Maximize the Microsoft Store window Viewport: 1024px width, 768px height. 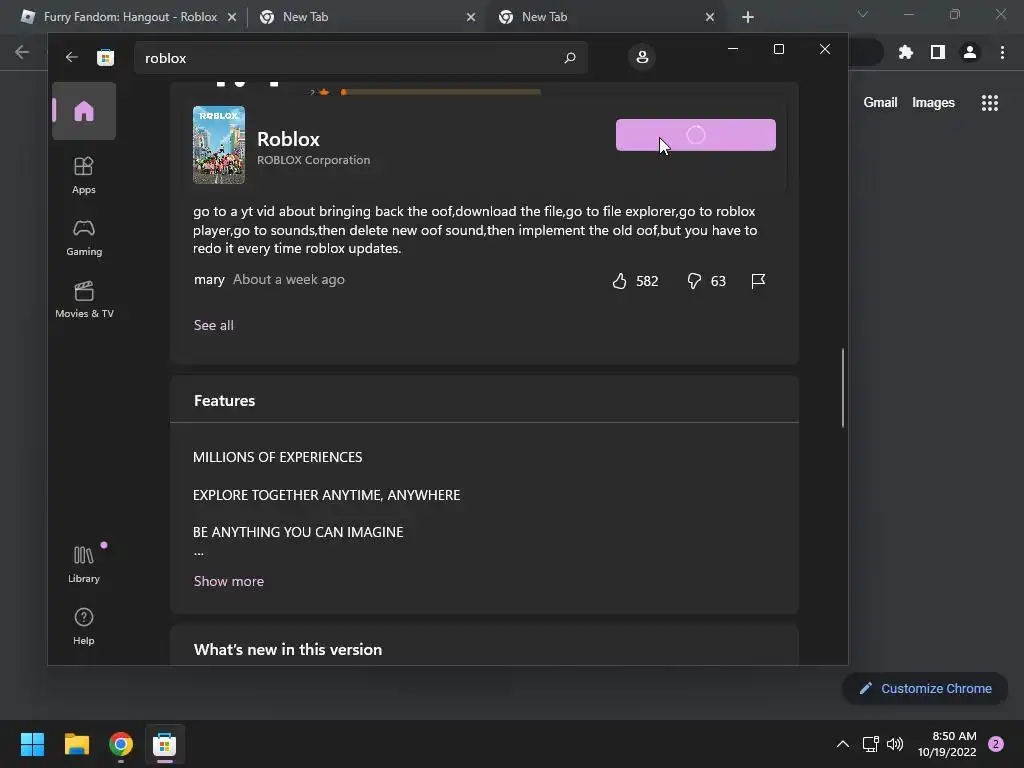click(778, 49)
